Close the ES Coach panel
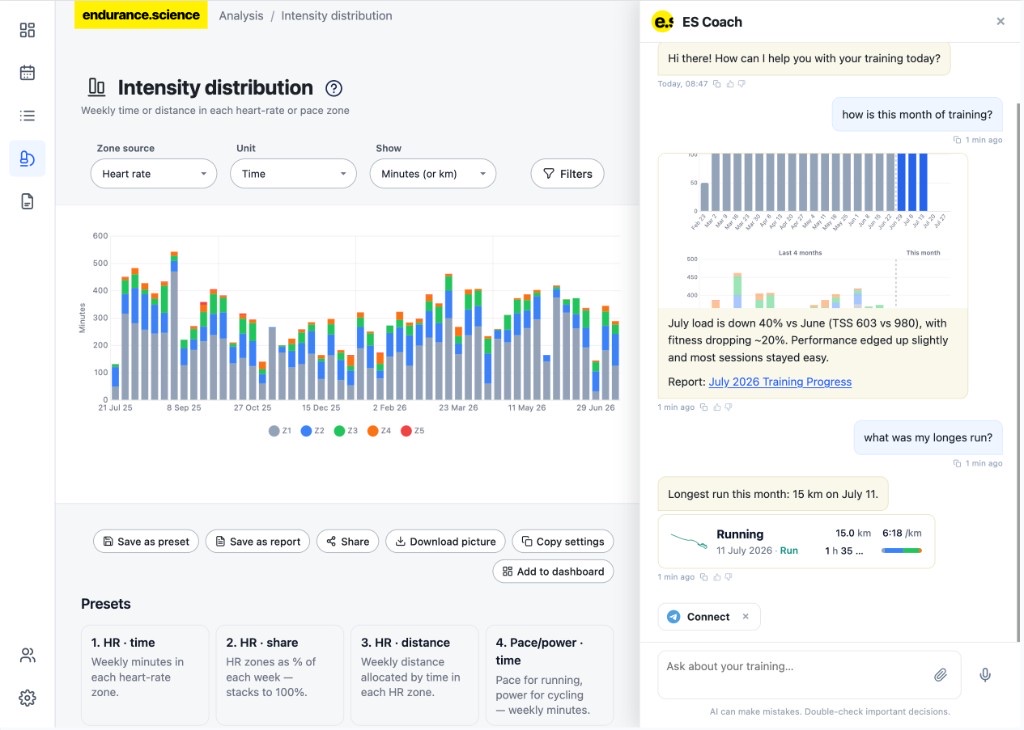Viewport: 1024px width, 730px height. [x=1000, y=21]
